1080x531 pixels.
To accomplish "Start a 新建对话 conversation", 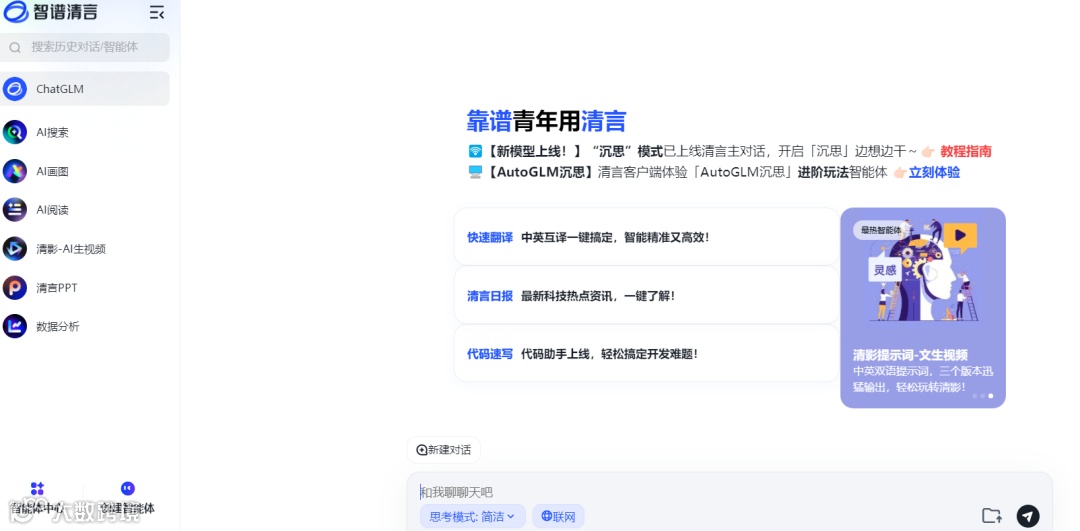I will click(x=444, y=450).
